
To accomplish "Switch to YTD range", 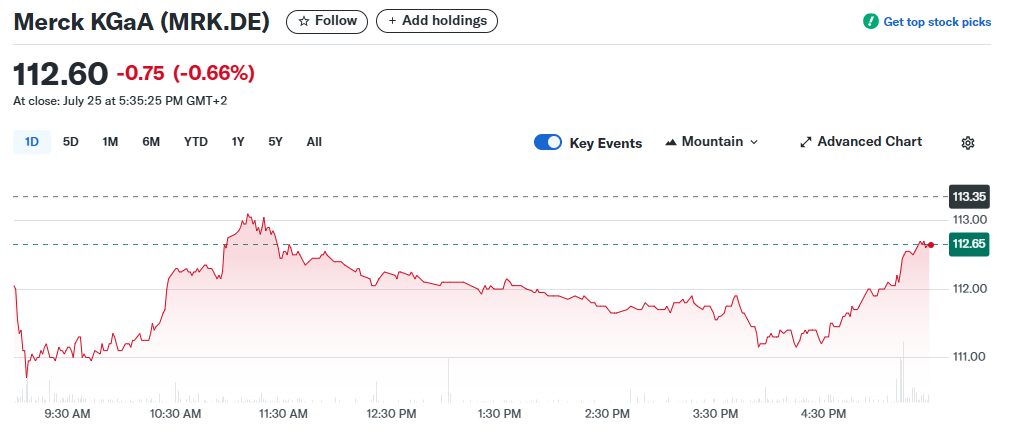I will (196, 142).
